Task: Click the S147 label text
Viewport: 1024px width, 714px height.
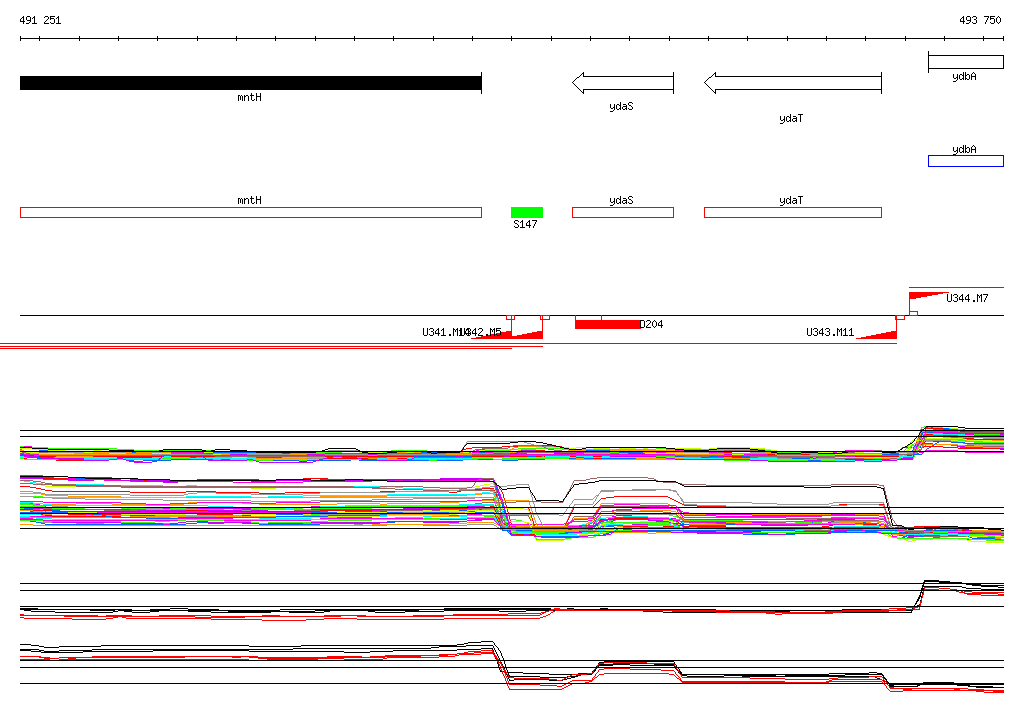Action: (525, 224)
